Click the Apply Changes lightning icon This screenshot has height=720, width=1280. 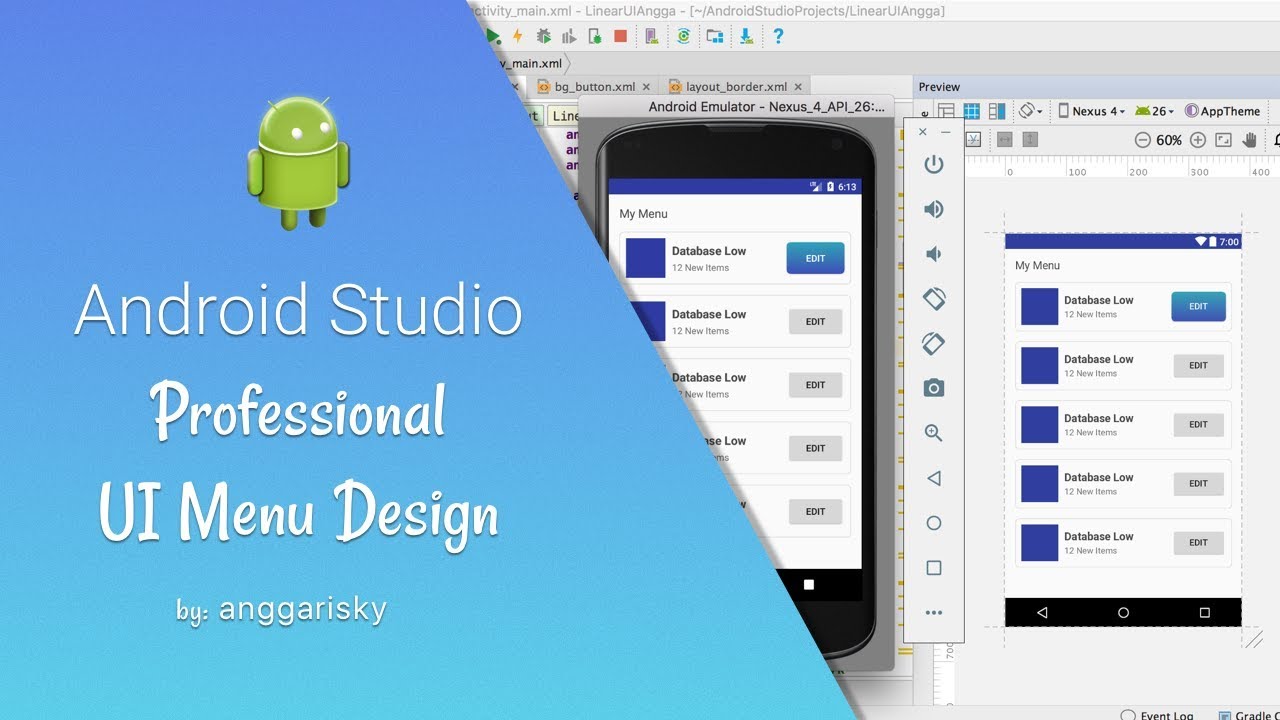pyautogui.click(x=518, y=36)
